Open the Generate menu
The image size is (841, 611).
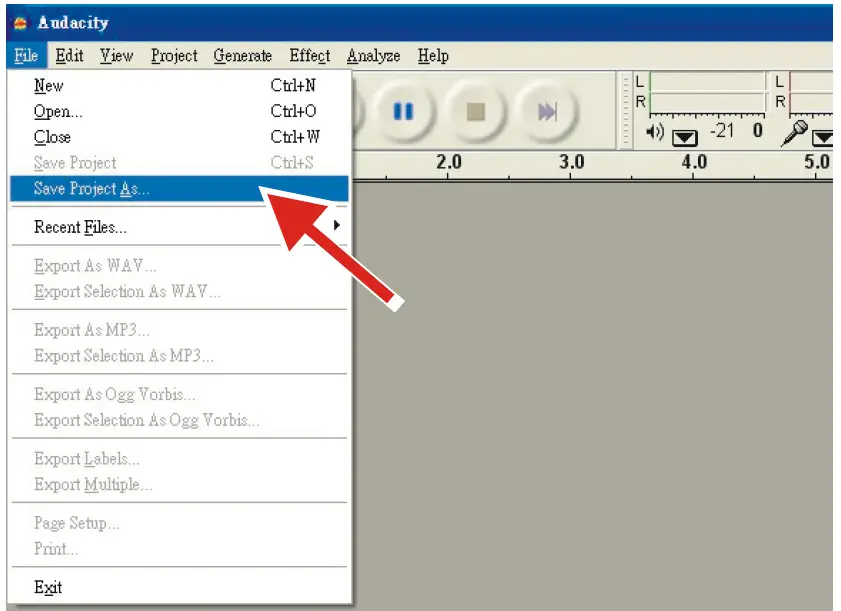pos(242,56)
